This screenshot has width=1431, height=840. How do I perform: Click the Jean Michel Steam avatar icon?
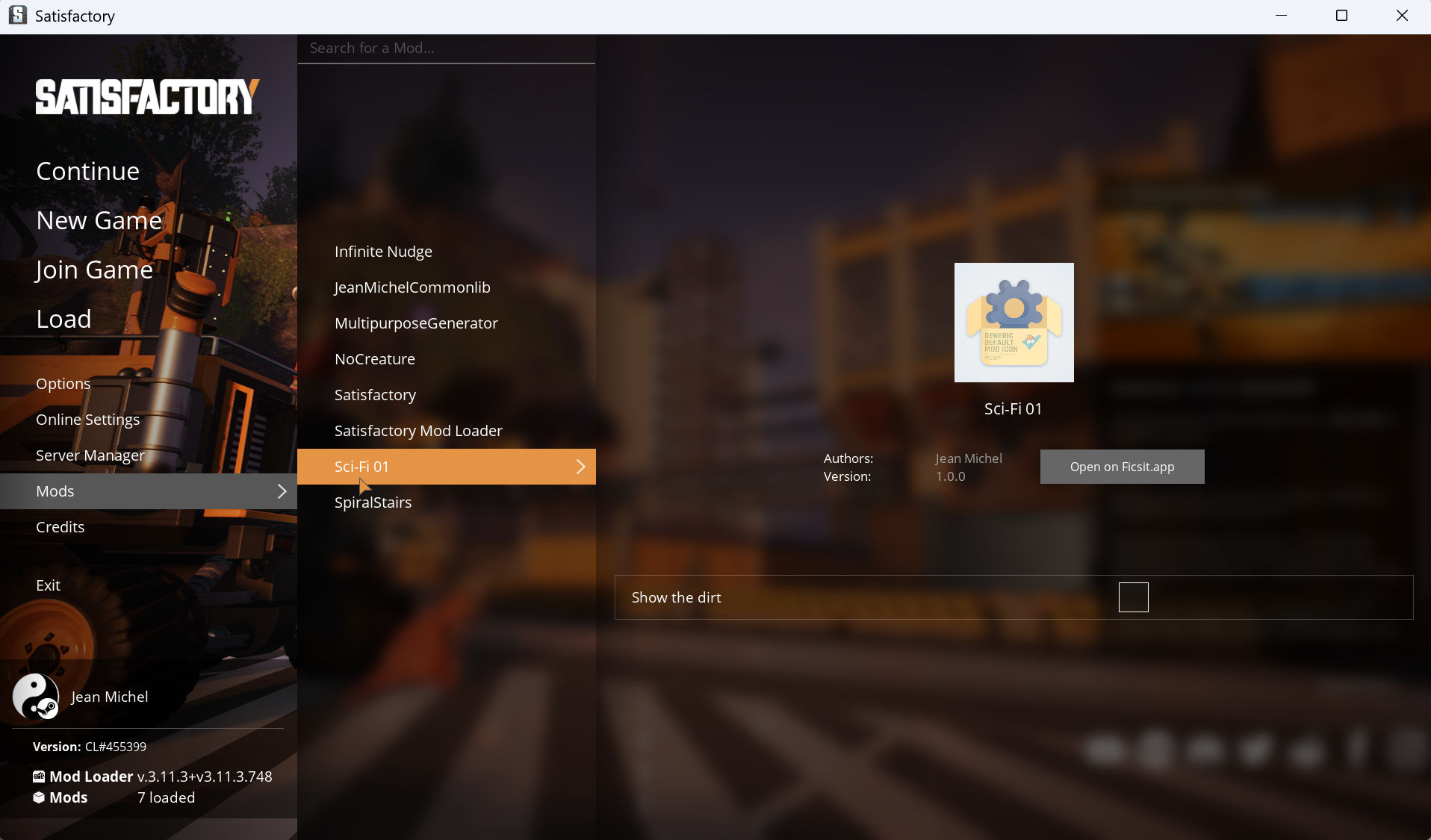coord(36,697)
